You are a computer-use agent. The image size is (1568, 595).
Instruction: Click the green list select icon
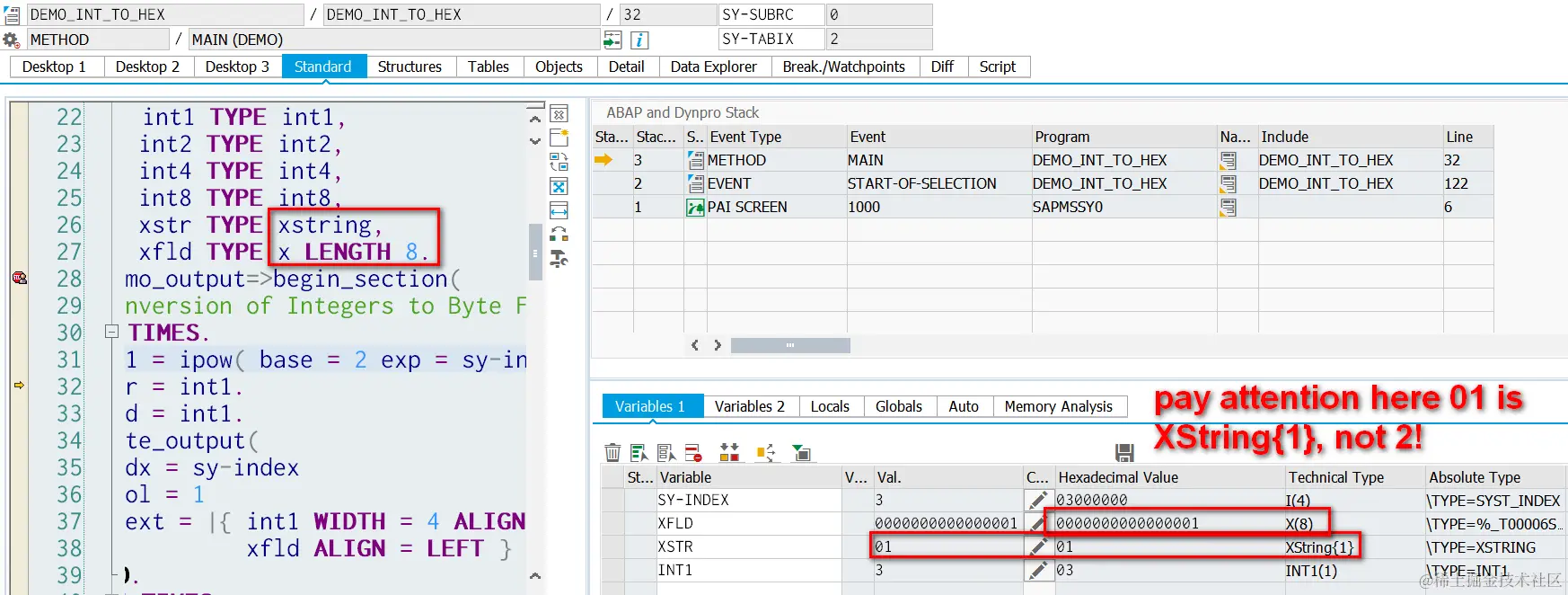639,452
